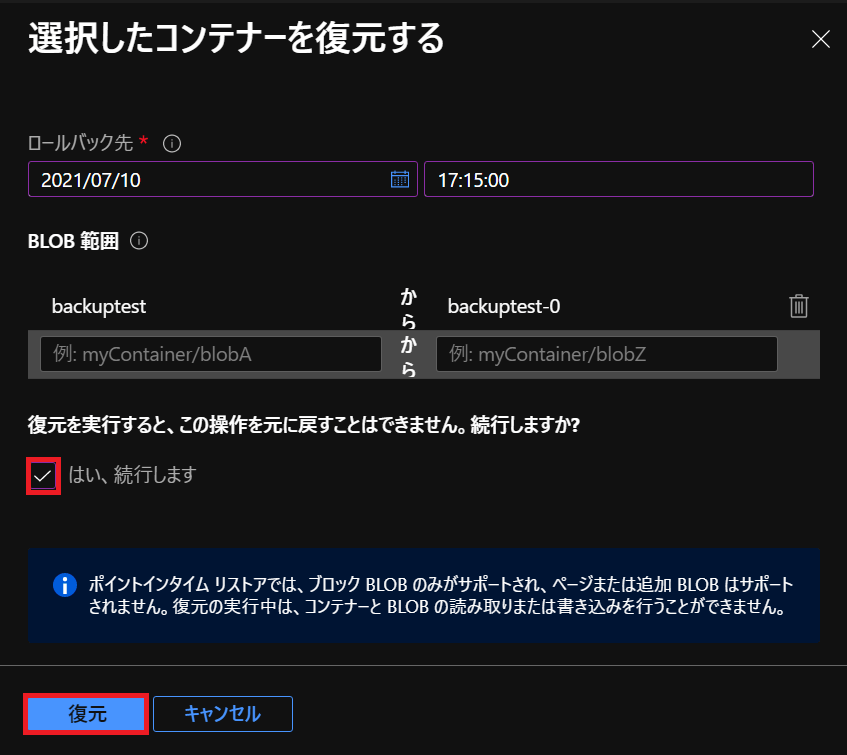Edit the rollback time field 17:15:00
The height and width of the screenshot is (755, 847).
619,179
